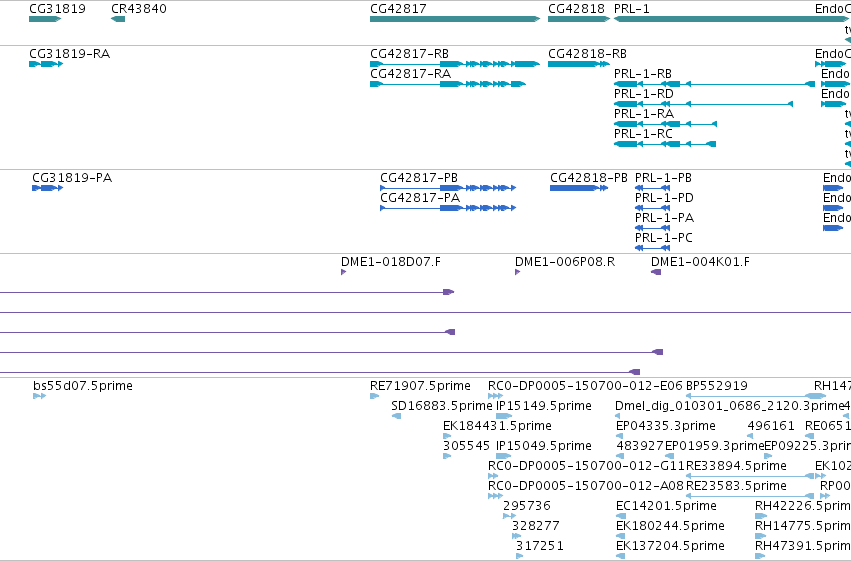Select RC0-DP0005-150700-012-G11 label

coord(586,466)
